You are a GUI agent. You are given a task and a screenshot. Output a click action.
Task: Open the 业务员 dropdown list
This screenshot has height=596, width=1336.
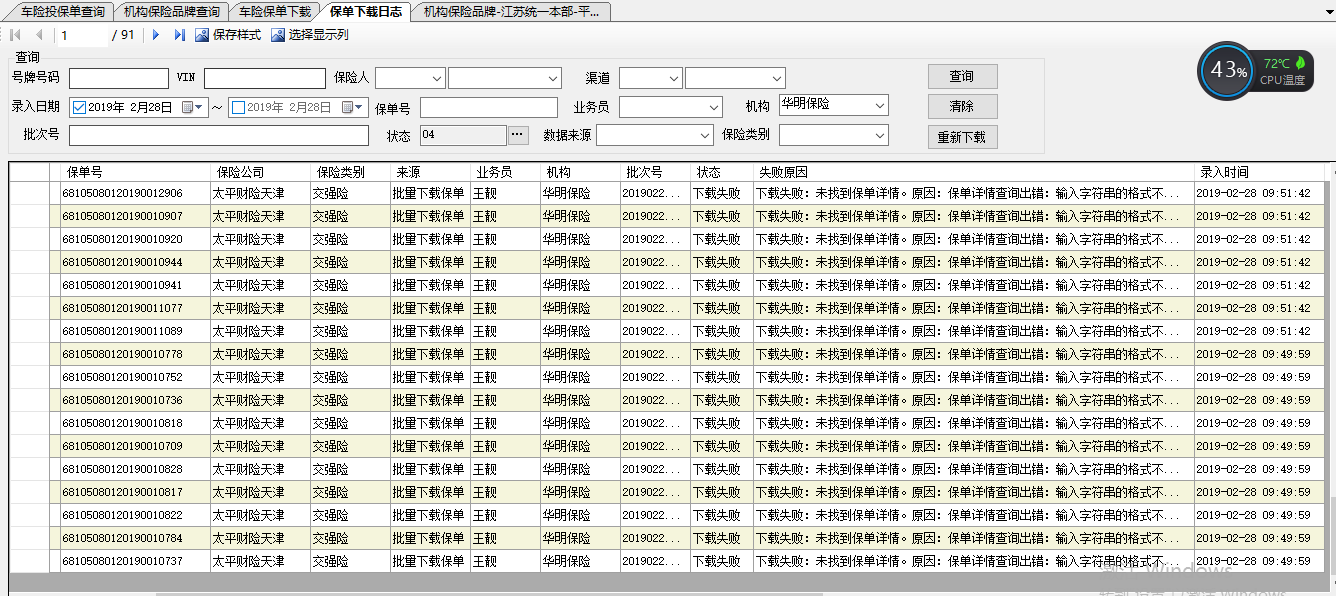click(x=713, y=107)
